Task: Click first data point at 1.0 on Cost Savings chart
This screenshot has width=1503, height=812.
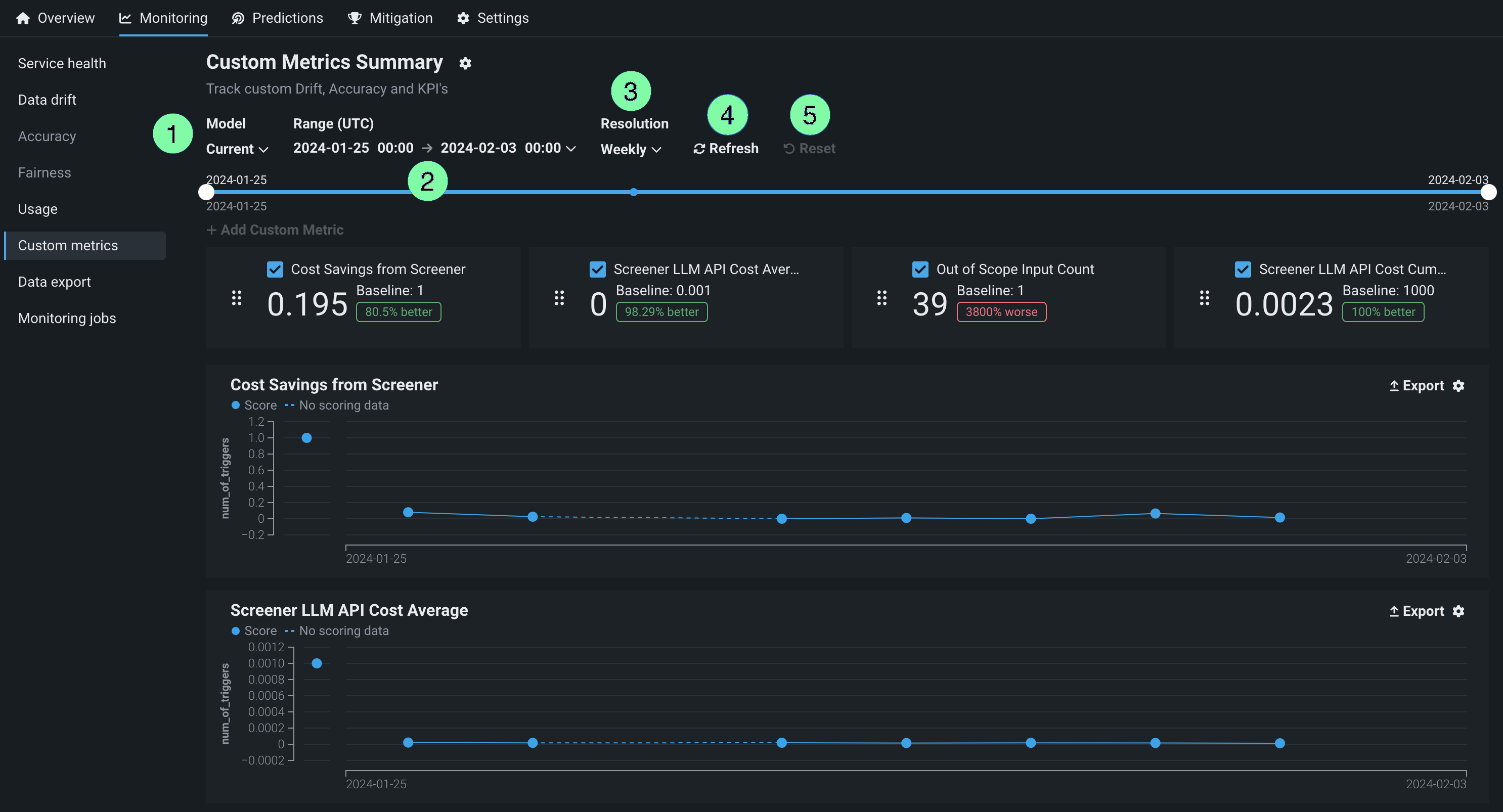Action: (x=306, y=437)
